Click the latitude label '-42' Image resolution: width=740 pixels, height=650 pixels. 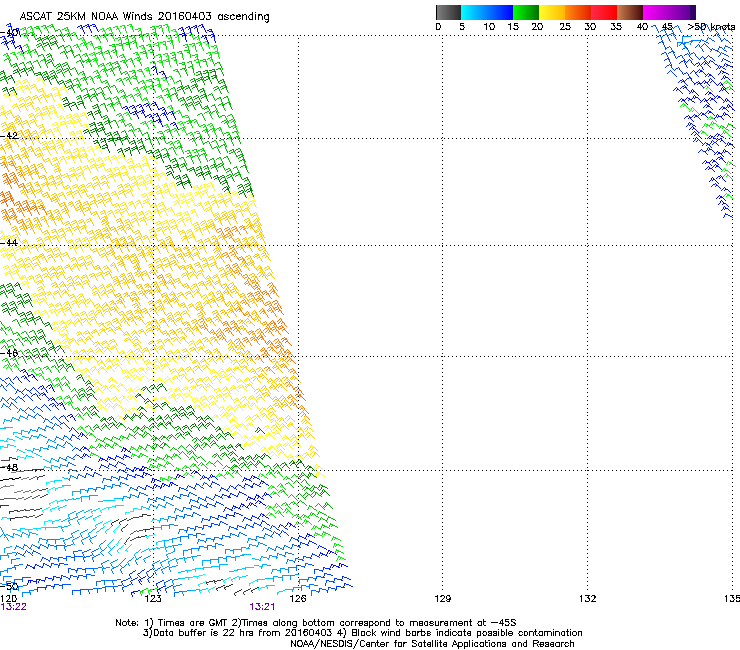click(x=9, y=135)
